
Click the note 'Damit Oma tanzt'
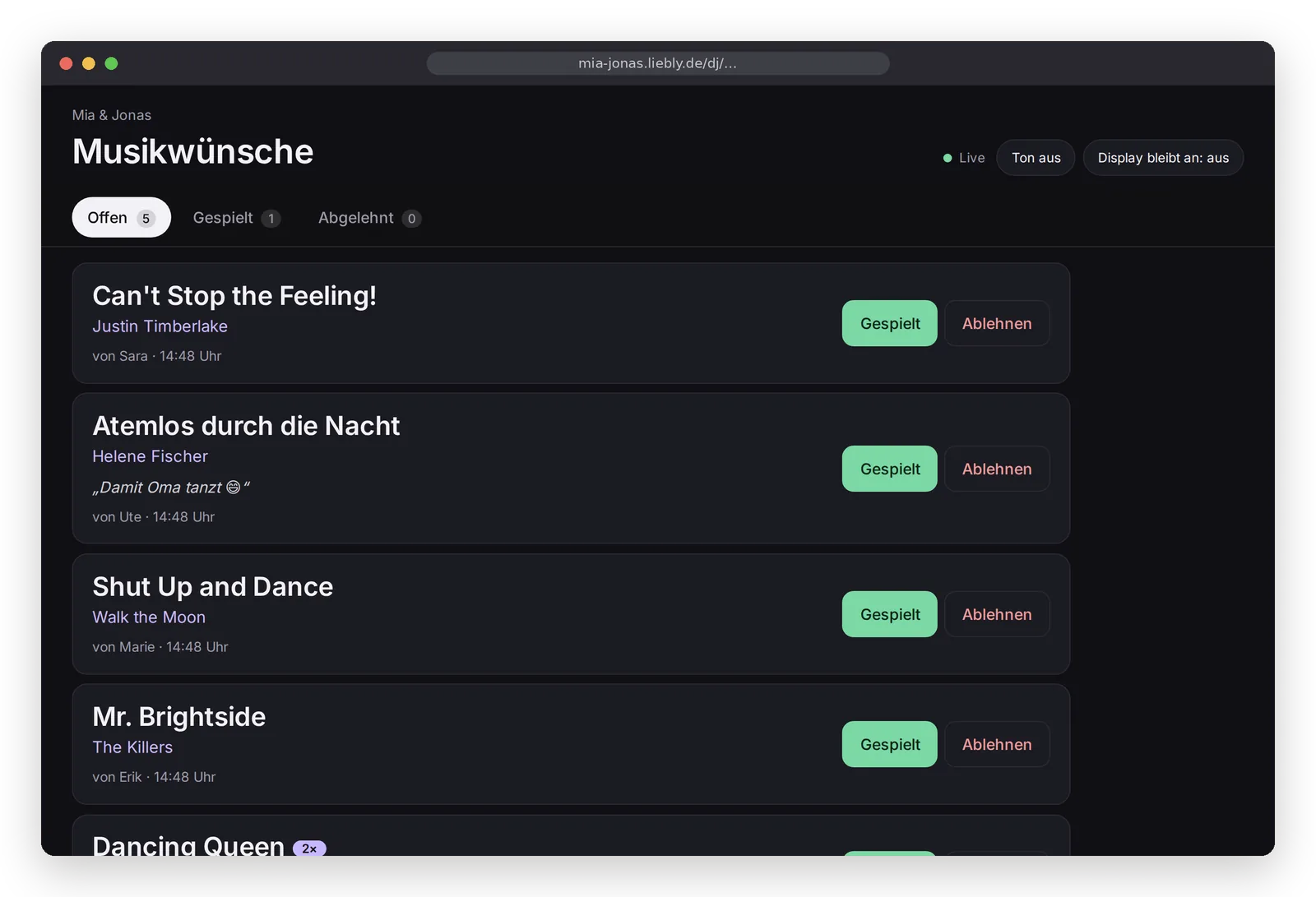pyautogui.click(x=171, y=488)
